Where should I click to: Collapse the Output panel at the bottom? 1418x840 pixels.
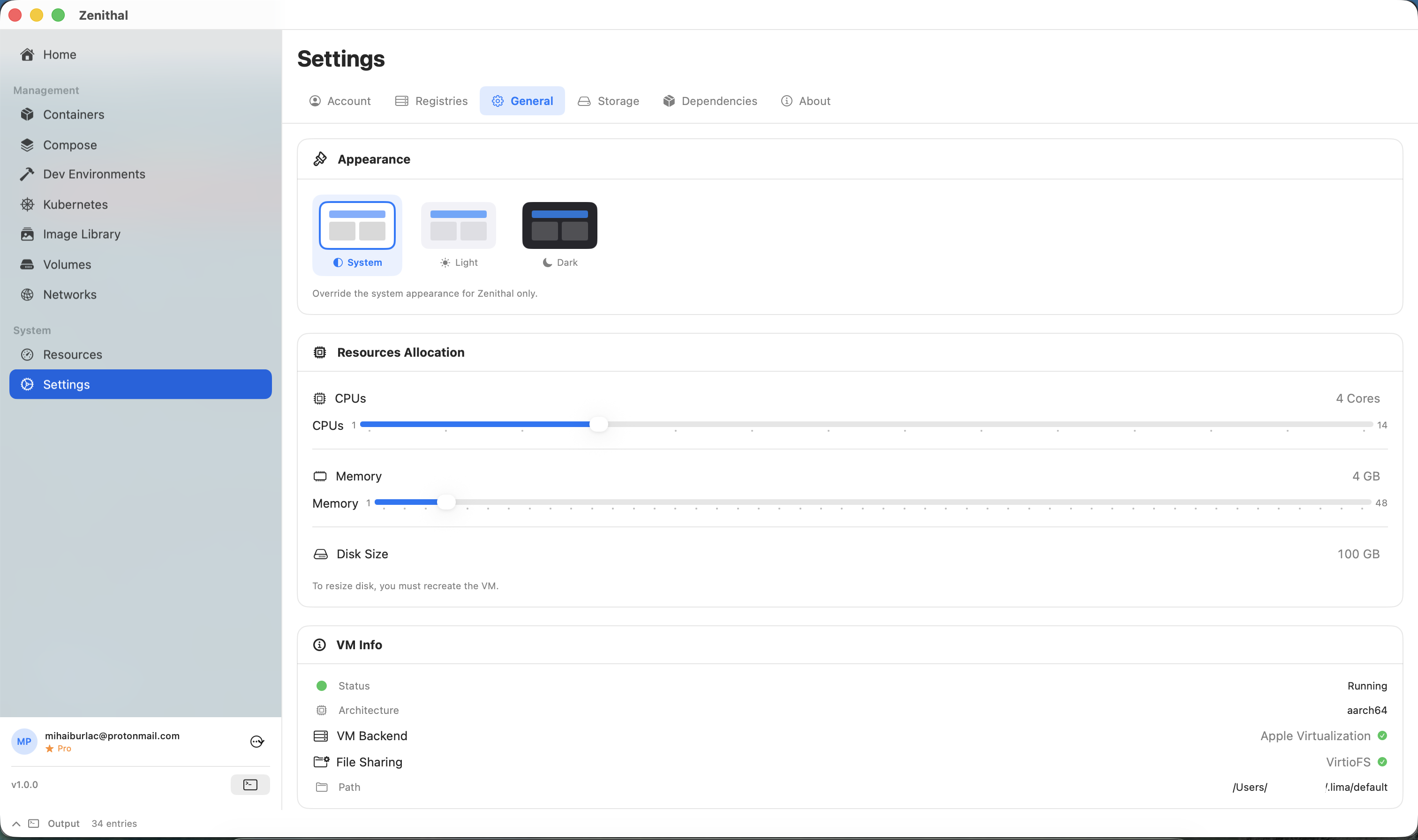pyautogui.click(x=15, y=824)
